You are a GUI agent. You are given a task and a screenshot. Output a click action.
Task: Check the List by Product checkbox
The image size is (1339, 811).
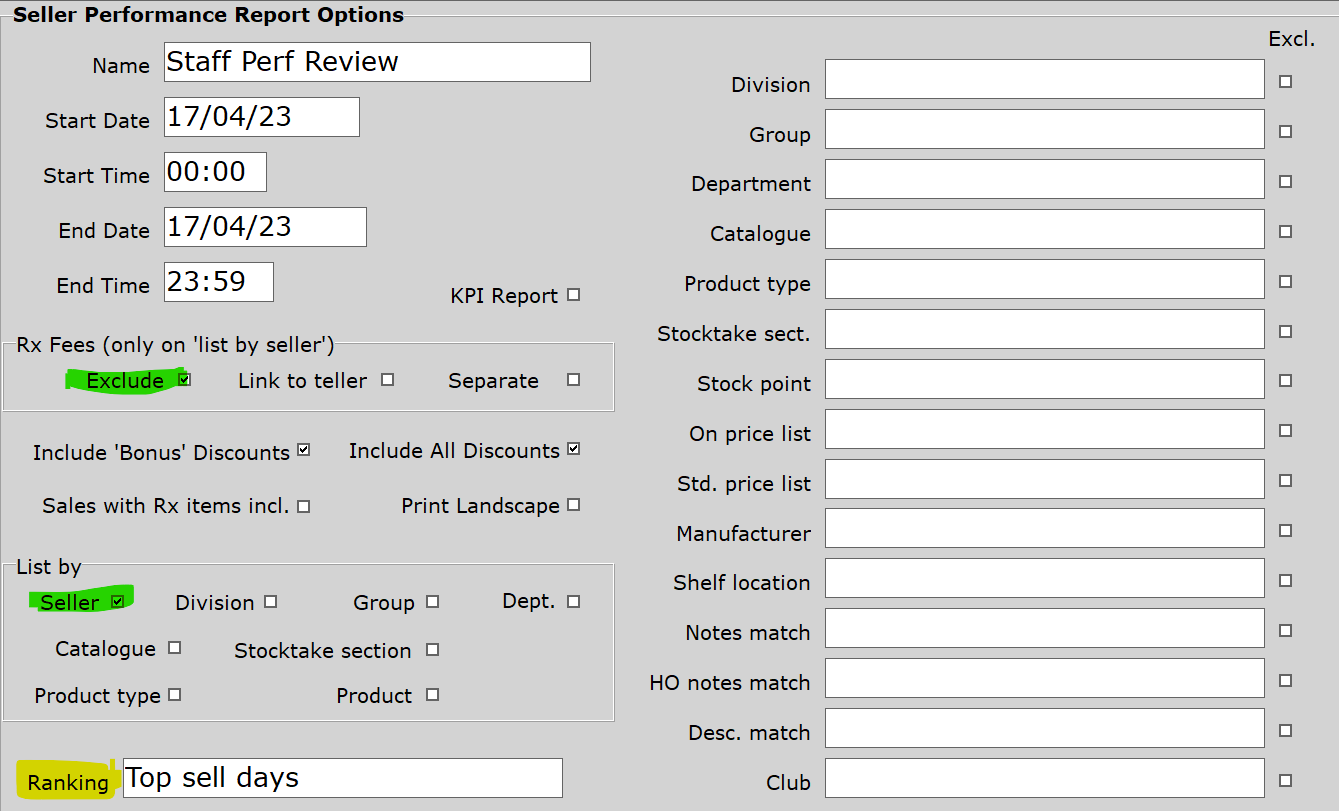click(x=432, y=695)
